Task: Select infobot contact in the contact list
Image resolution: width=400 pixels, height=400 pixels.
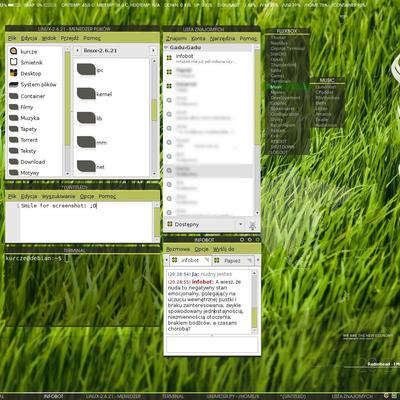Action: pyautogui.click(x=208, y=58)
